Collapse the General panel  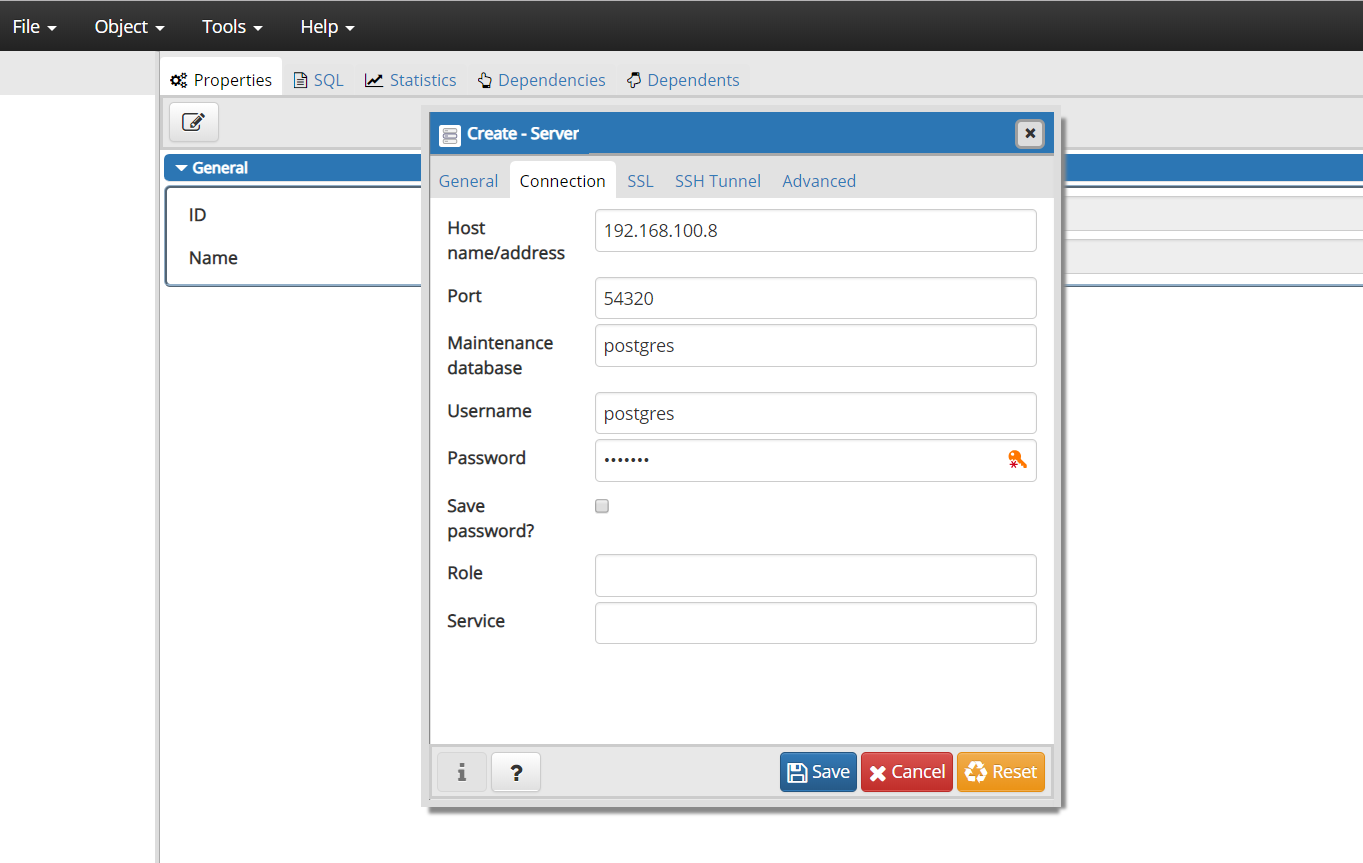pyautogui.click(x=181, y=167)
